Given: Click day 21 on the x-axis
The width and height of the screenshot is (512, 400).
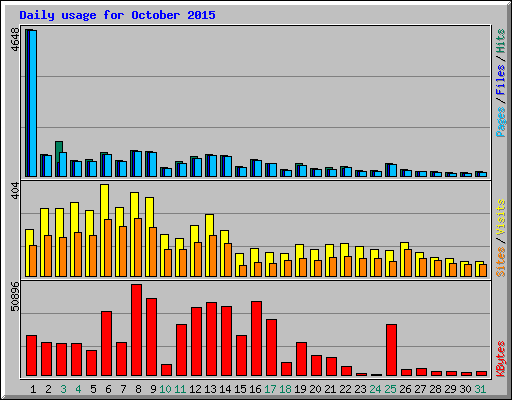Looking at the screenshot, I should [330, 389].
